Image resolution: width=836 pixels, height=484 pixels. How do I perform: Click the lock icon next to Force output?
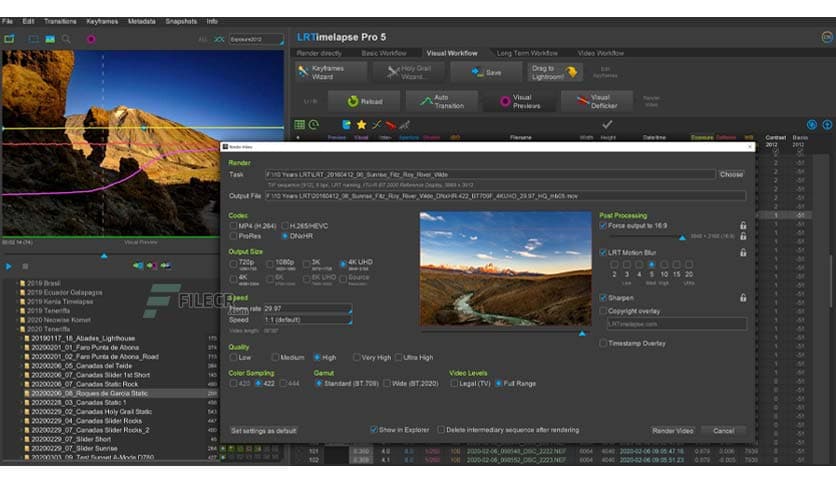[x=743, y=225]
